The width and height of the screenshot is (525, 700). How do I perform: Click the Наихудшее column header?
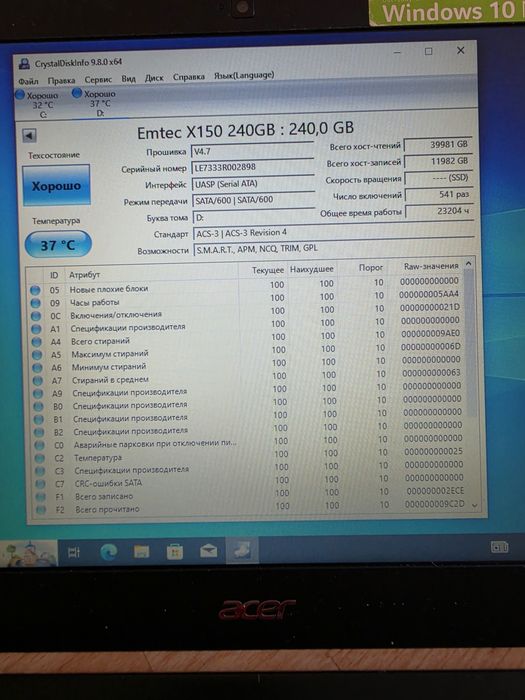tap(312, 269)
